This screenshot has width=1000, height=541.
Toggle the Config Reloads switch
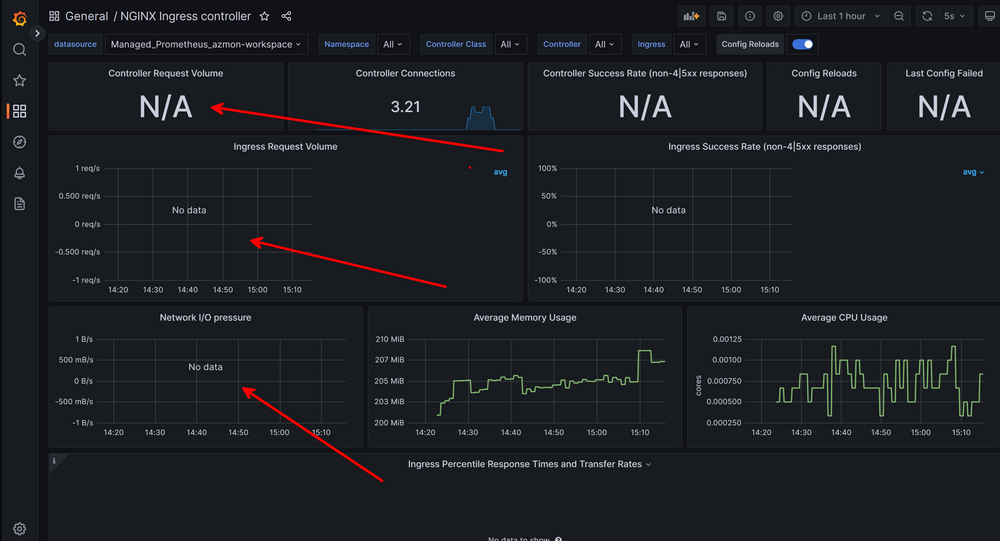[802, 44]
